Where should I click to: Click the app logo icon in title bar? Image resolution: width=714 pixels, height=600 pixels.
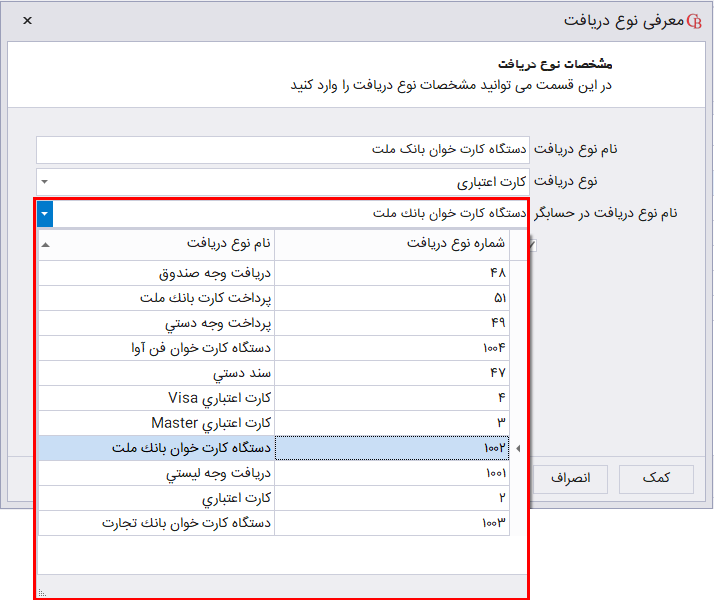tap(694, 21)
